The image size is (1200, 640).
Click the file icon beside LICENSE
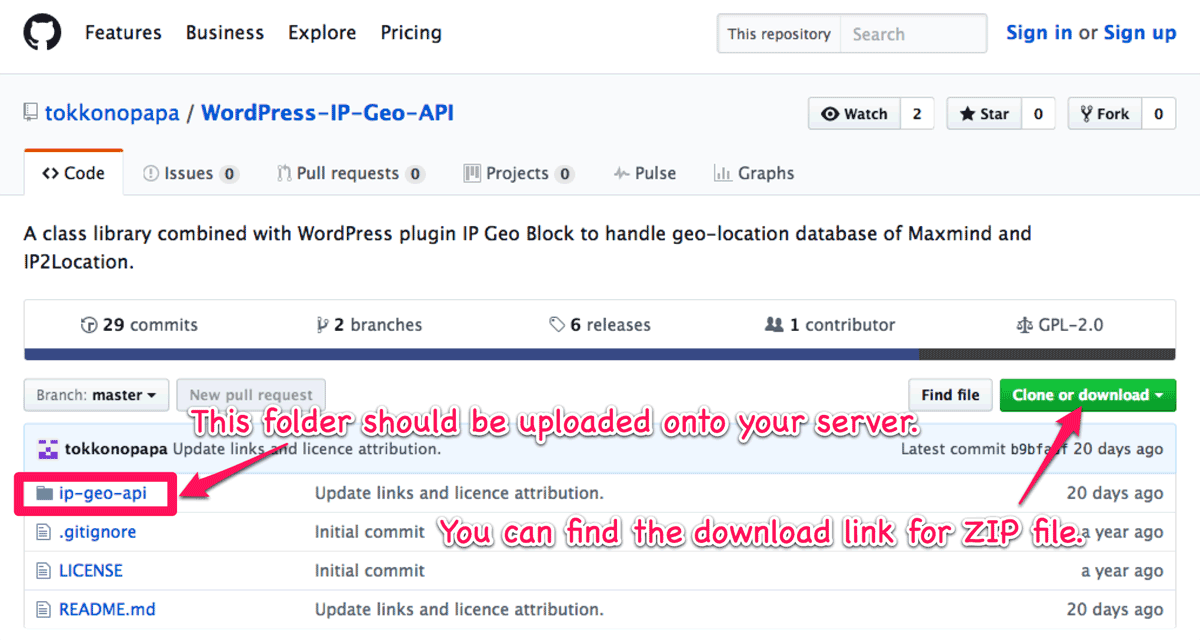point(43,571)
